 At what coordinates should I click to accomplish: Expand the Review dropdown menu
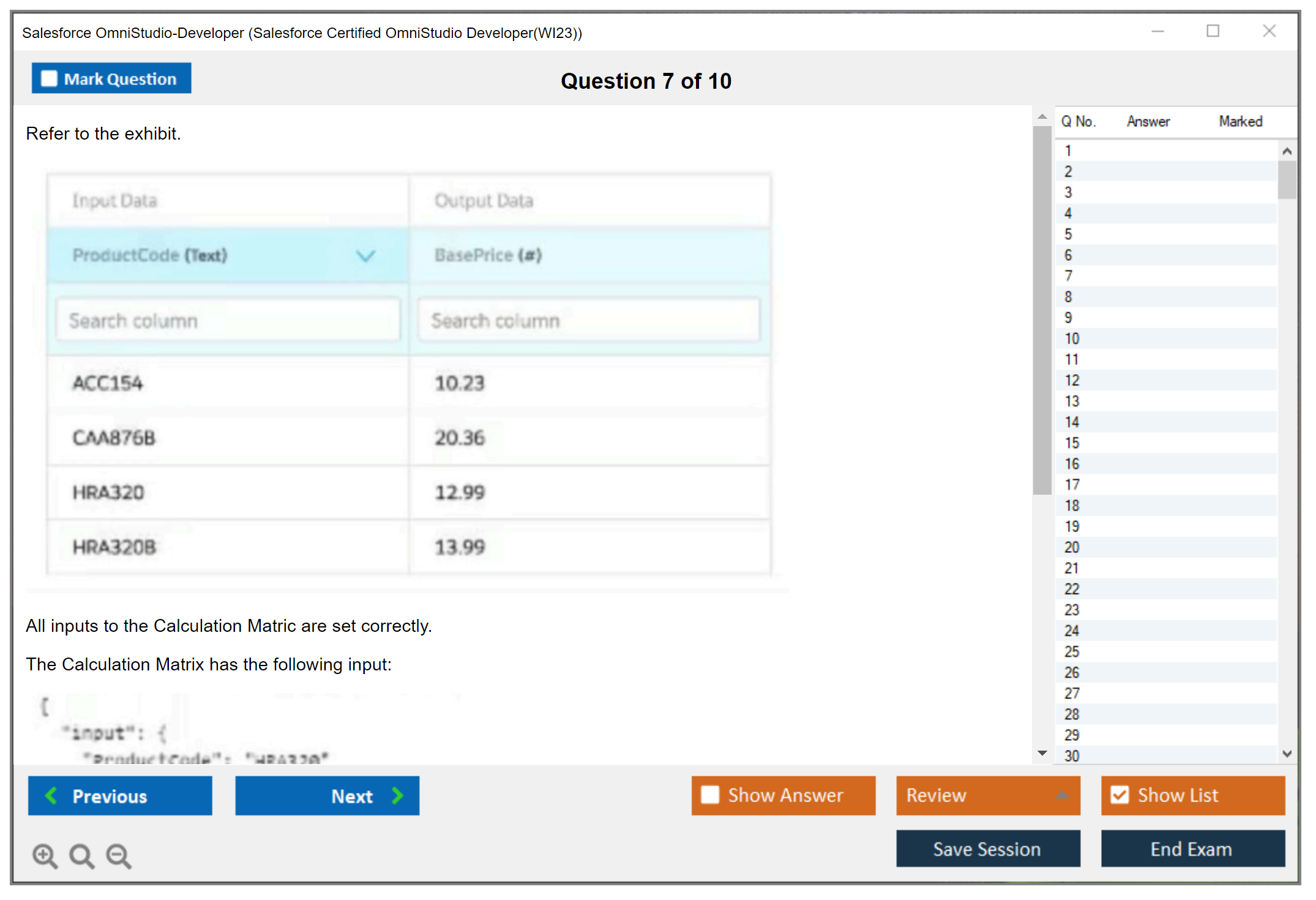click(x=1062, y=795)
